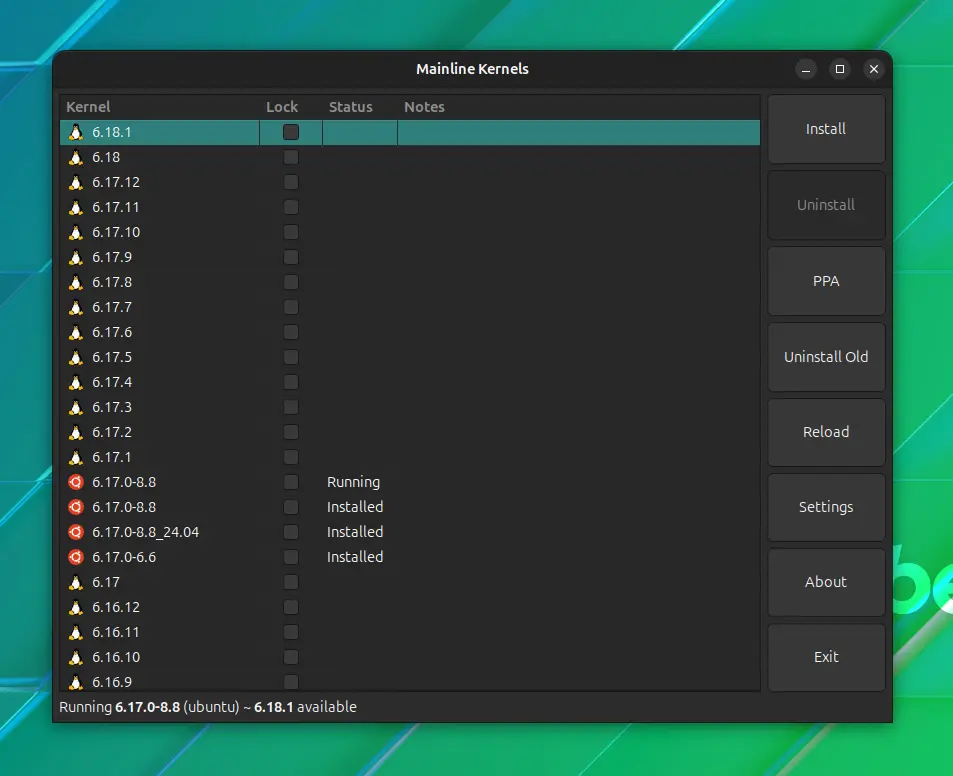Screen dimensions: 953x776
Task: Click the Tux icon beside kernel 6.18.1
Action: pos(76,131)
